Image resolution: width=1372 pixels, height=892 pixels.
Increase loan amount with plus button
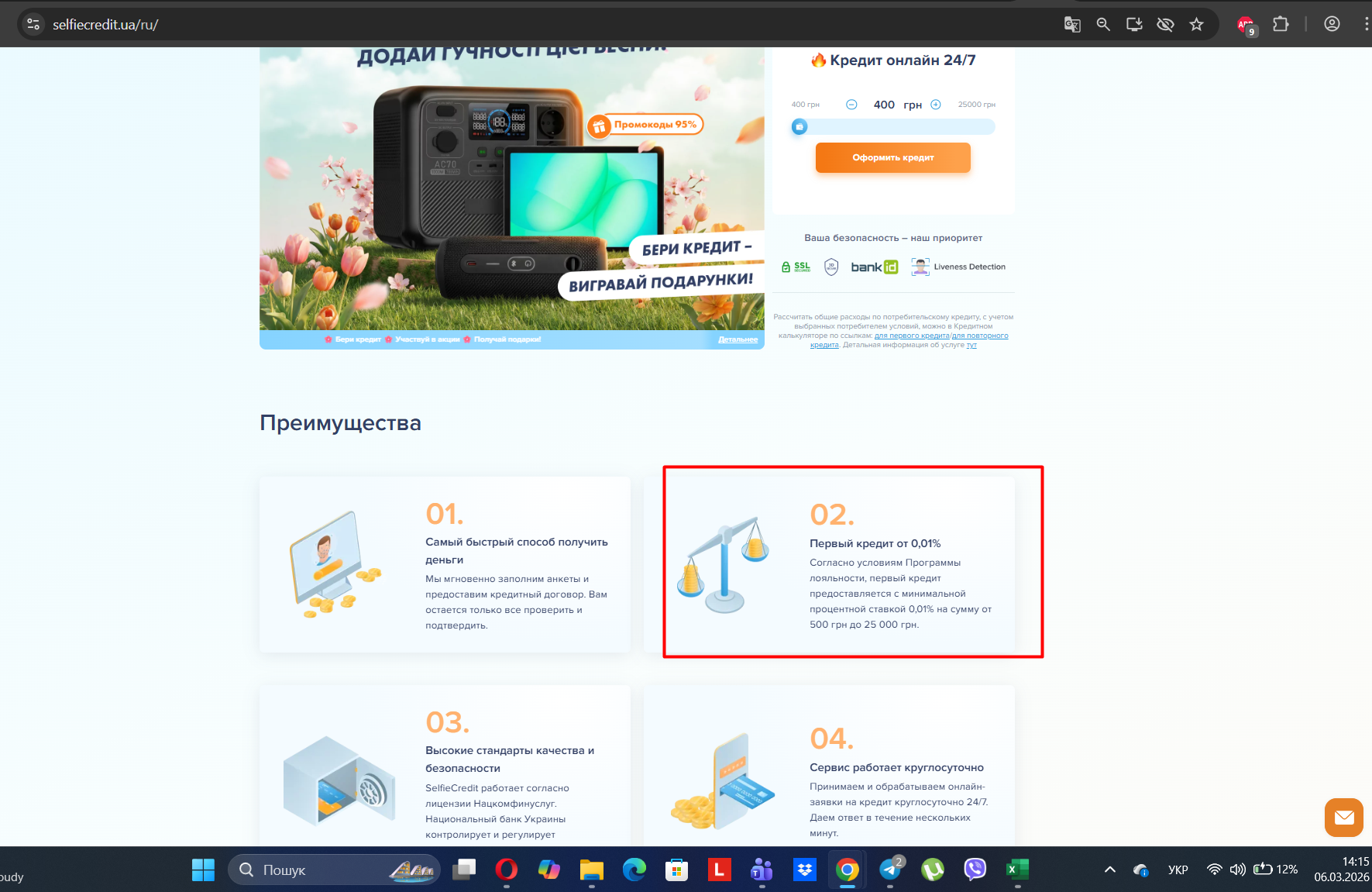click(936, 105)
